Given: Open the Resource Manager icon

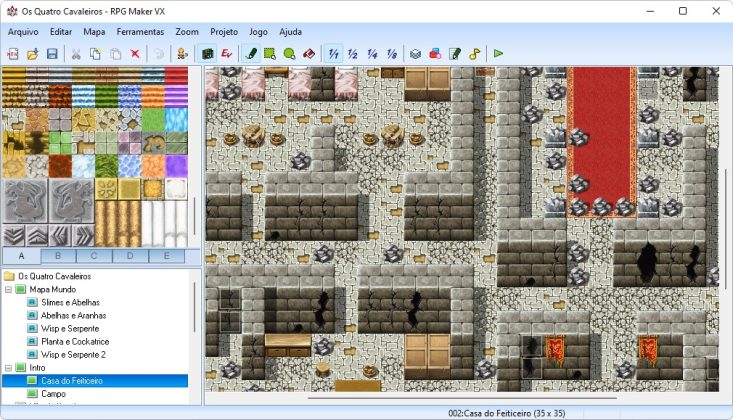Looking at the screenshot, I should click(x=415, y=54).
